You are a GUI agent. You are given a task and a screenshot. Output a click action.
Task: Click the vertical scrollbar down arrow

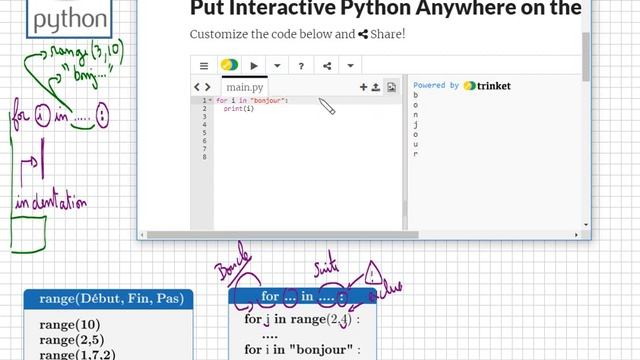point(586,225)
